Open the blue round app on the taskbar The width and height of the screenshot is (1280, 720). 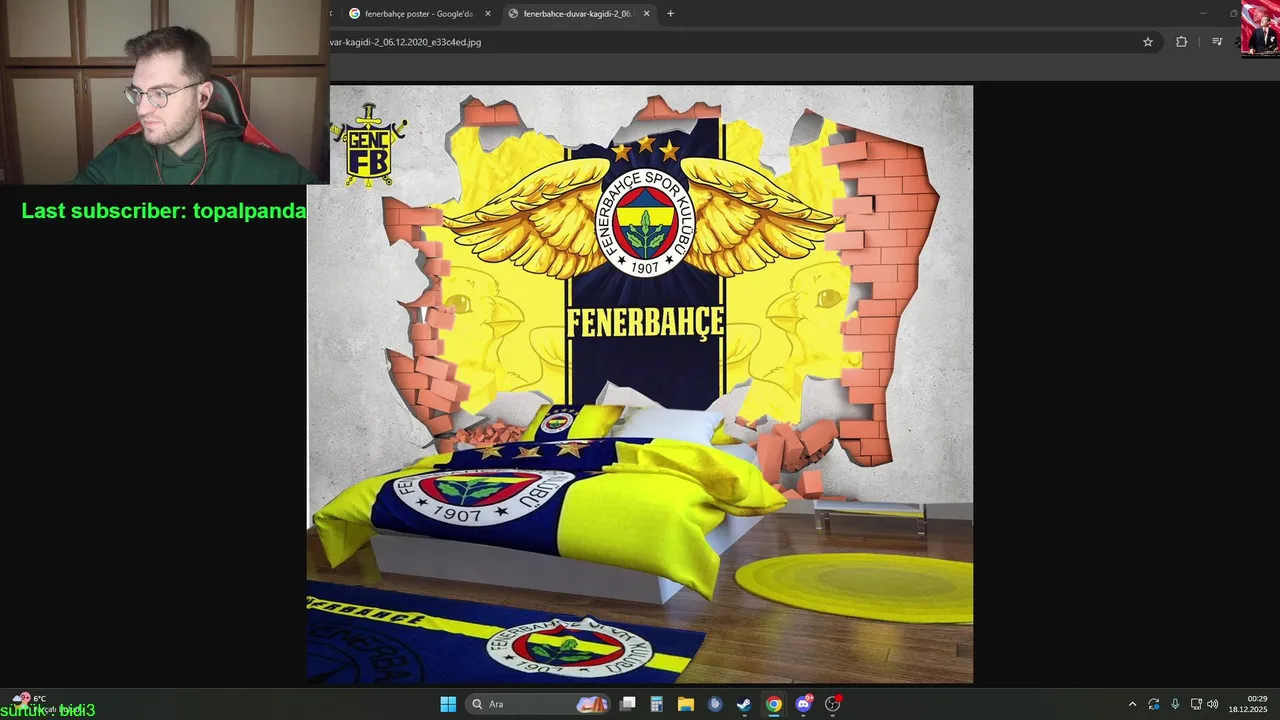[714, 704]
